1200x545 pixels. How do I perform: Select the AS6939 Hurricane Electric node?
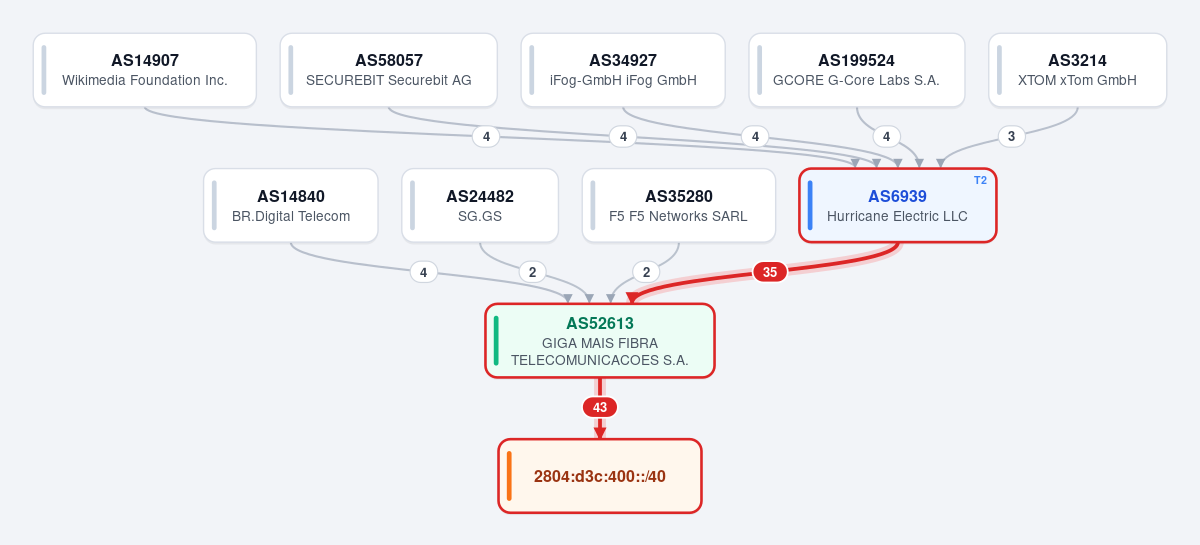(x=898, y=205)
